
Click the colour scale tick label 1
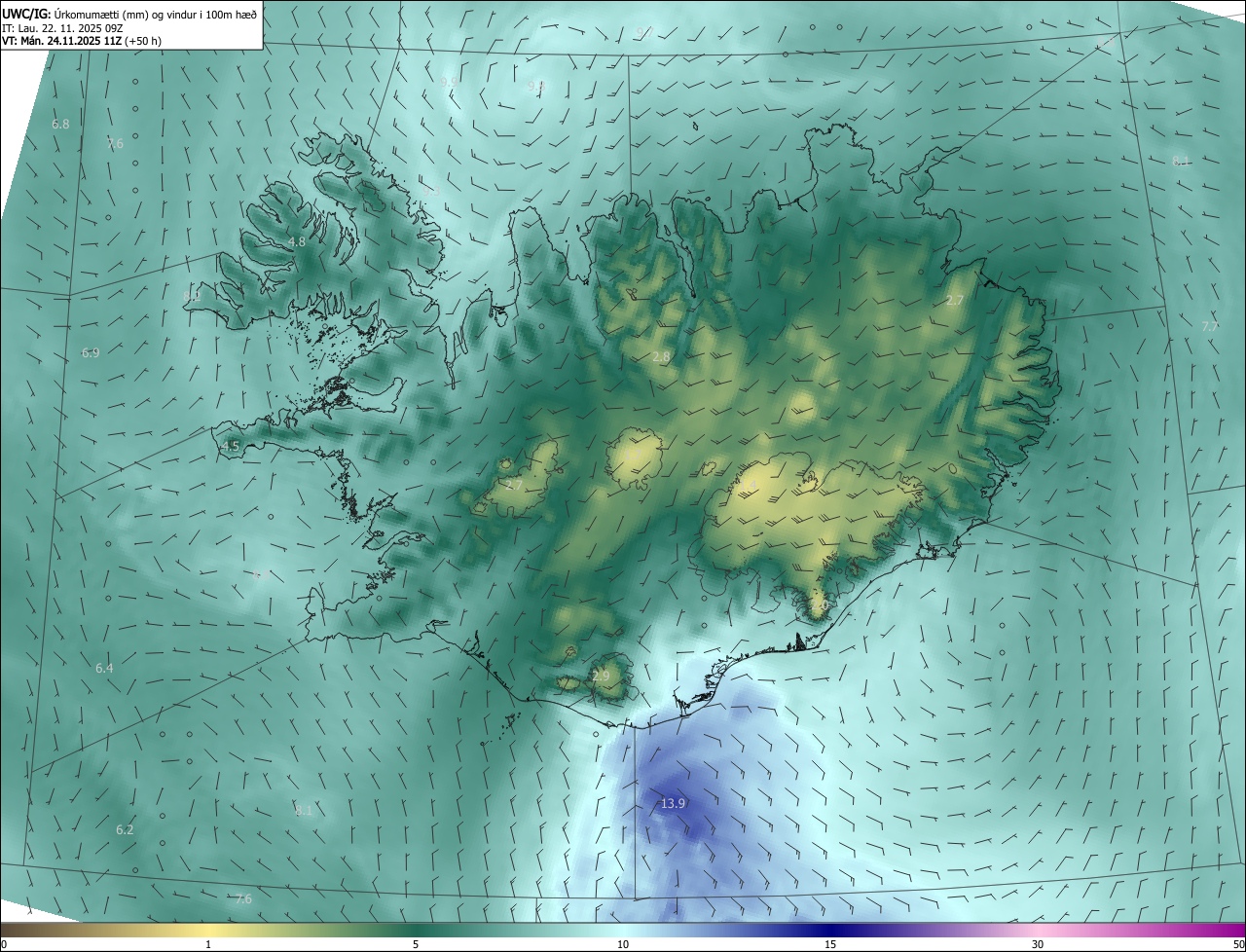pyautogui.click(x=208, y=944)
